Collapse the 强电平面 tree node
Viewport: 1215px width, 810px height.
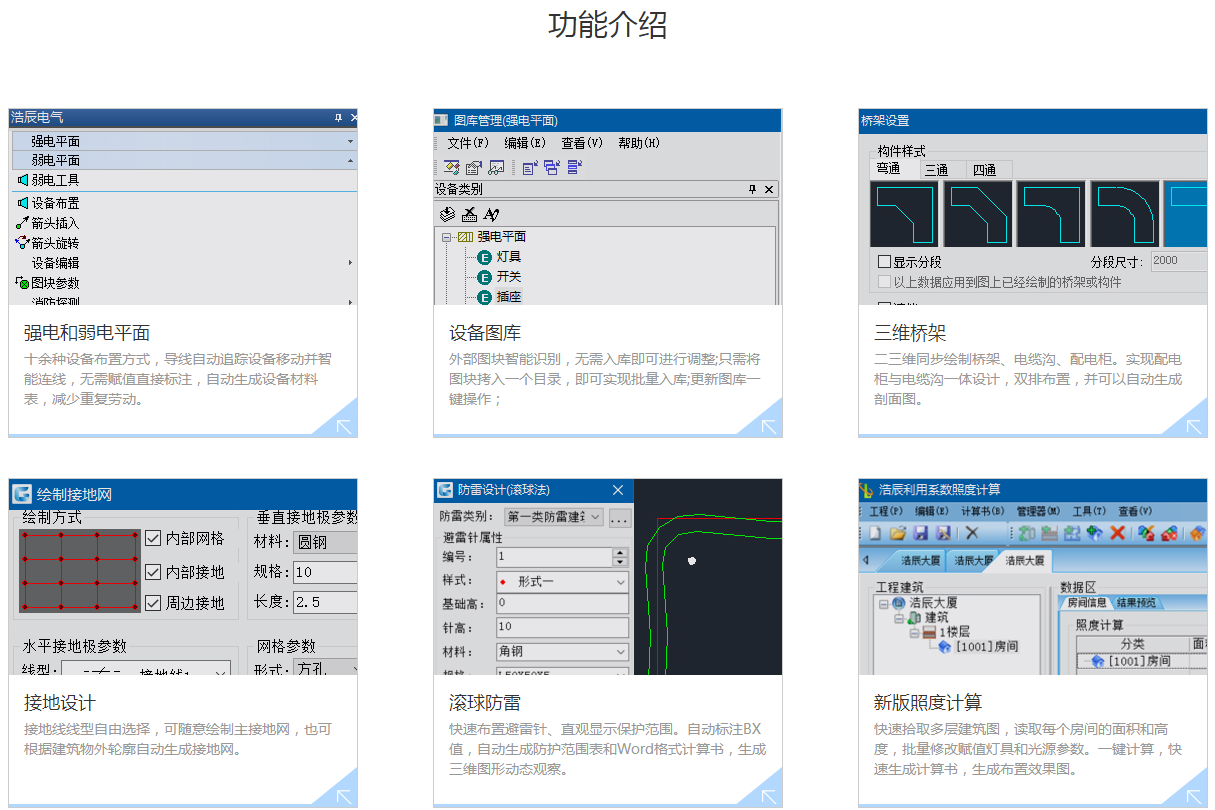click(446, 237)
